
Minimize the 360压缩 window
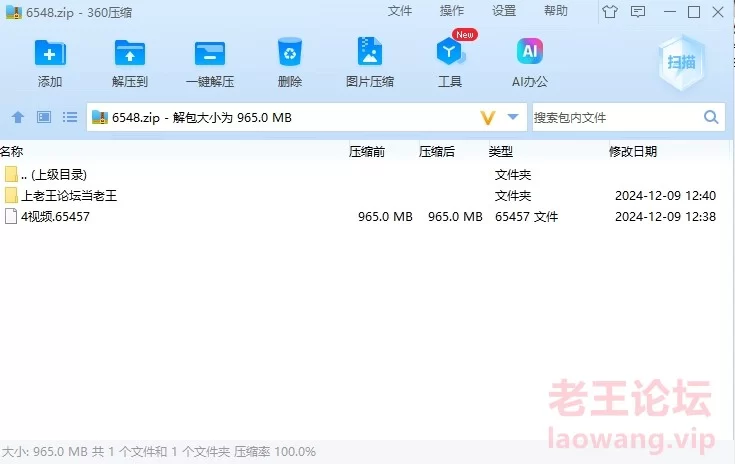click(x=670, y=11)
